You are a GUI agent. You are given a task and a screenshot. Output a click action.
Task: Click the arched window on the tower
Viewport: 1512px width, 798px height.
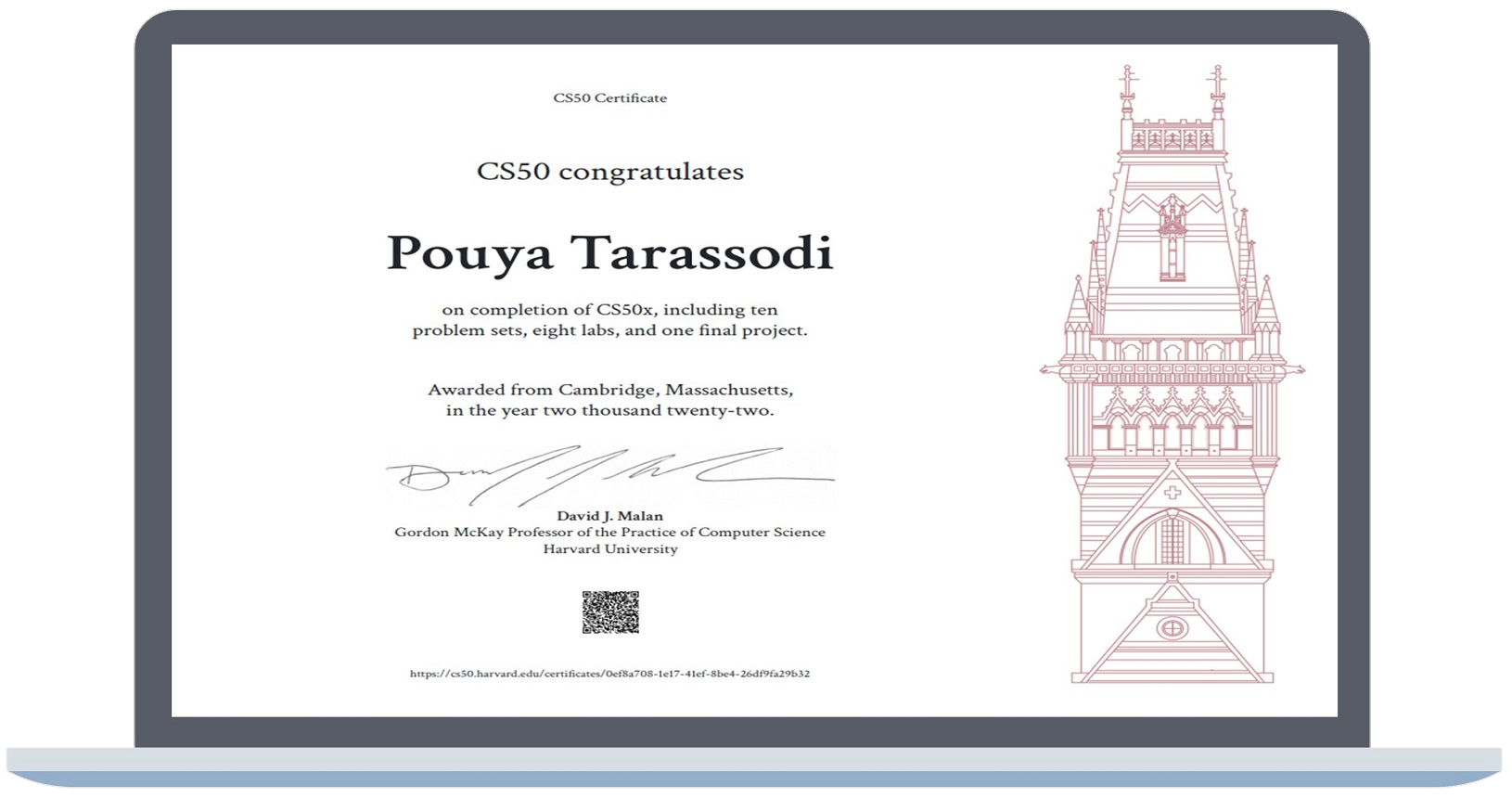(1172, 538)
